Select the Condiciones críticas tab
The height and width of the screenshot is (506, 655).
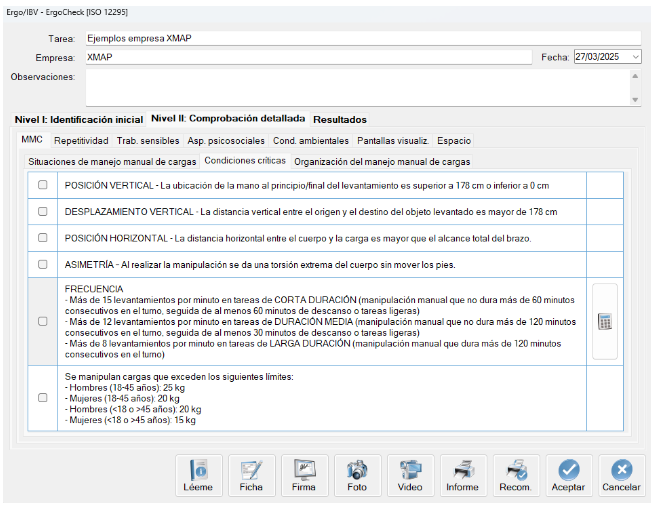click(x=245, y=160)
